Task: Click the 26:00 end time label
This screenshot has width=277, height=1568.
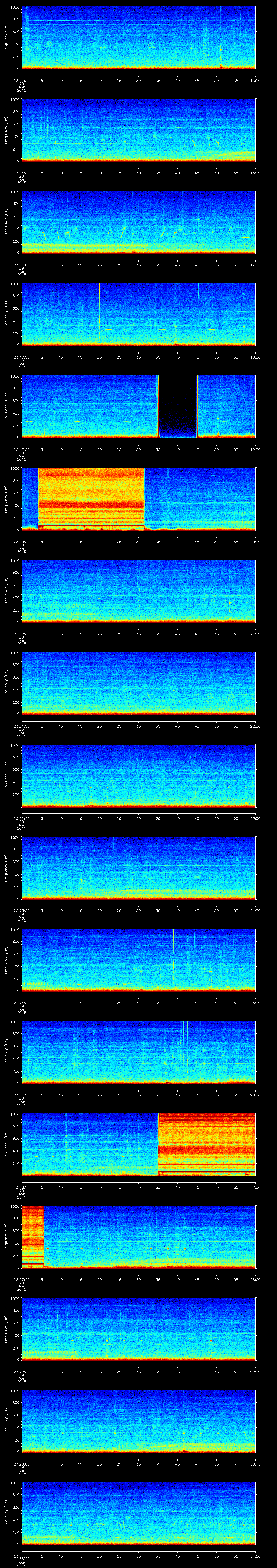Action: pos(256,1095)
